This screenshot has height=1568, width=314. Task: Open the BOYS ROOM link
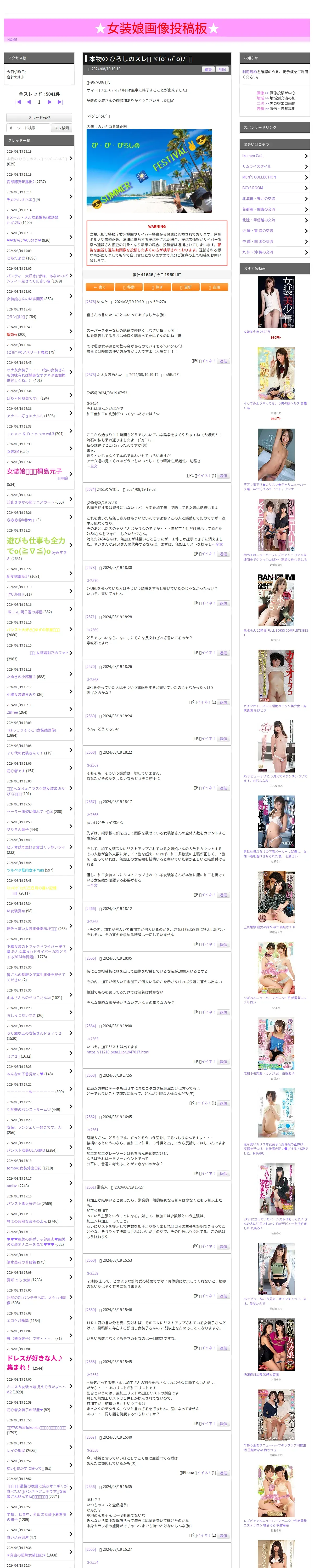[253, 188]
